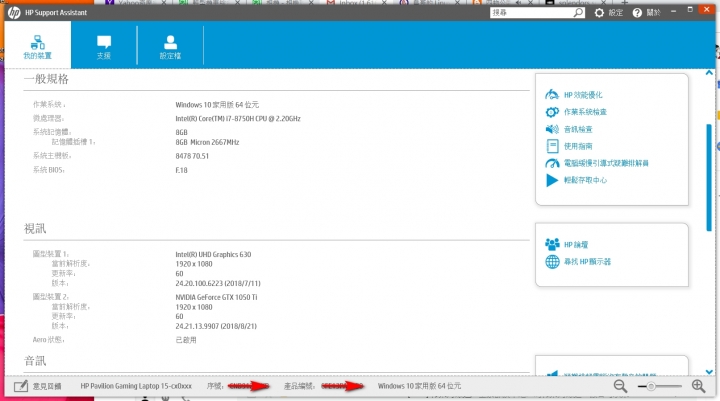Run 作業系統檢查 gear icon

(x=551, y=112)
